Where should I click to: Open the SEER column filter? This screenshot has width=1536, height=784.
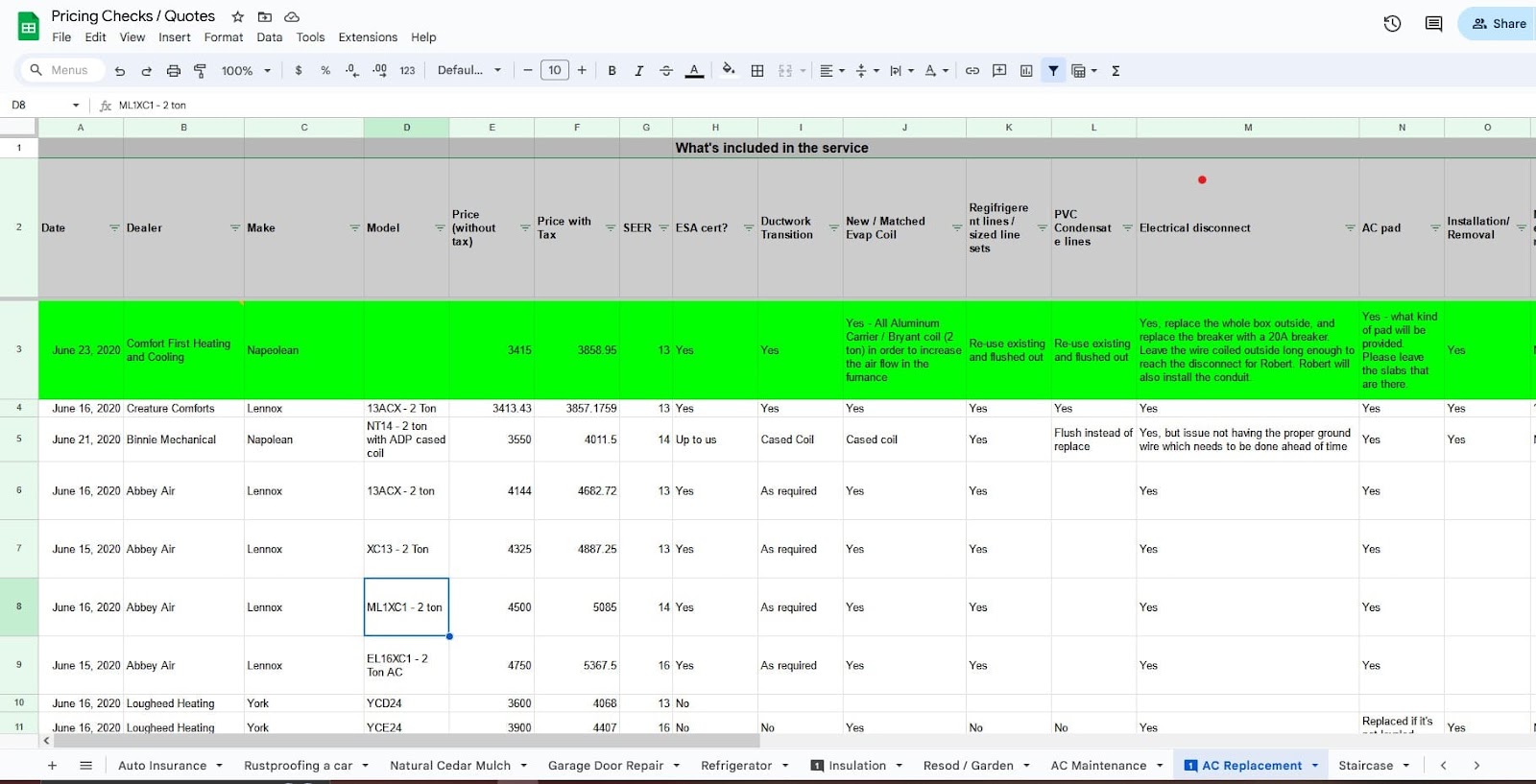[663, 228]
